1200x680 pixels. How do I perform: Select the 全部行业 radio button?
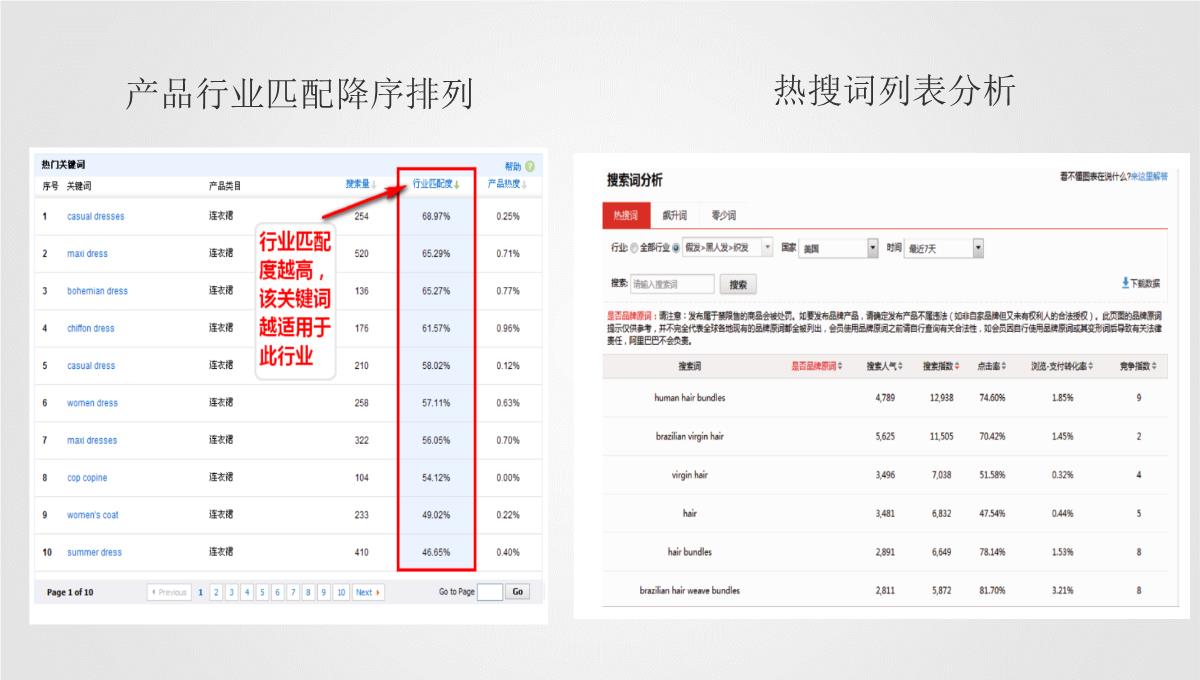click(x=634, y=248)
